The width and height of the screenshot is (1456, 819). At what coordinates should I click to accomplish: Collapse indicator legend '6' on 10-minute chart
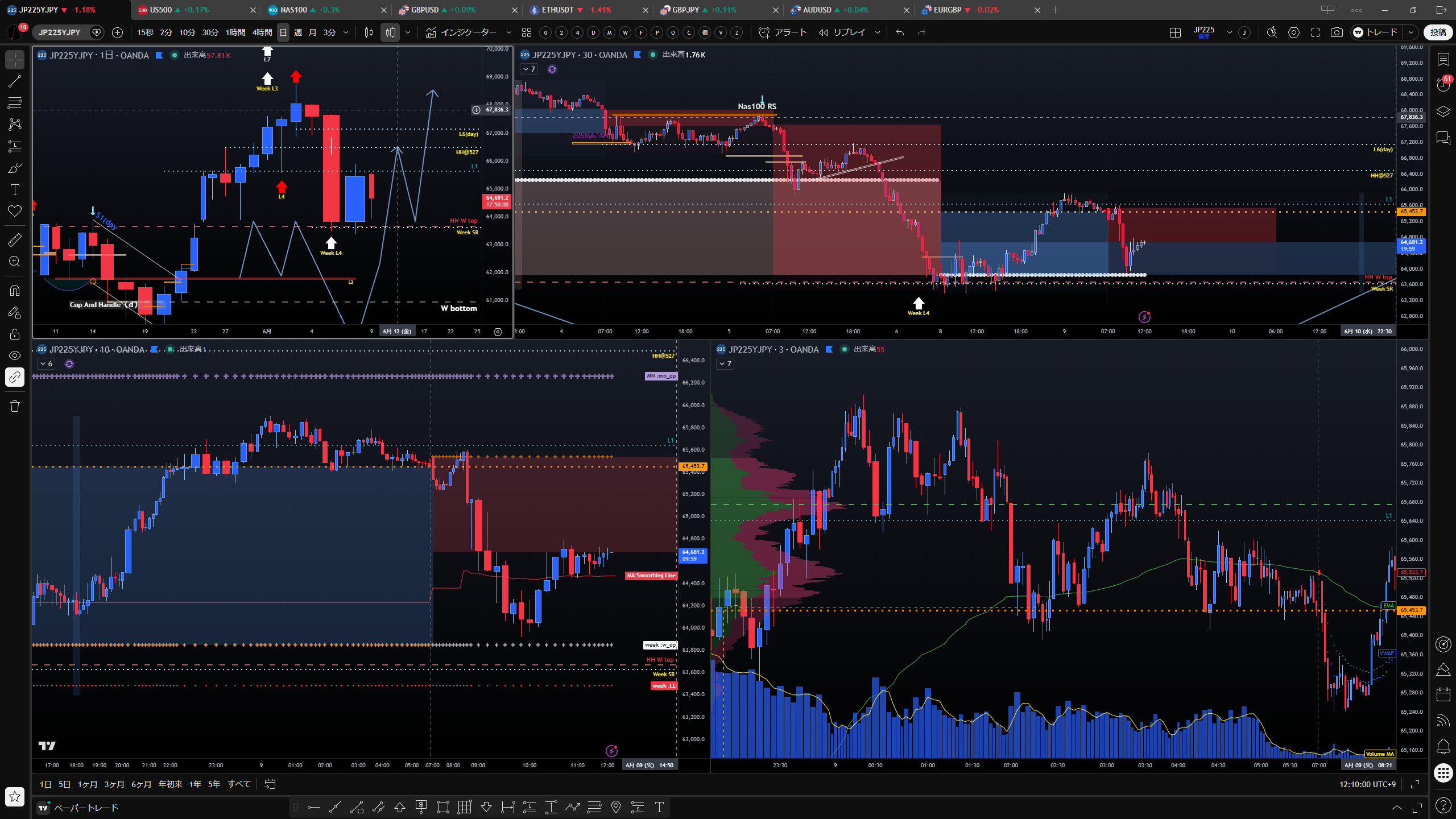(46, 364)
